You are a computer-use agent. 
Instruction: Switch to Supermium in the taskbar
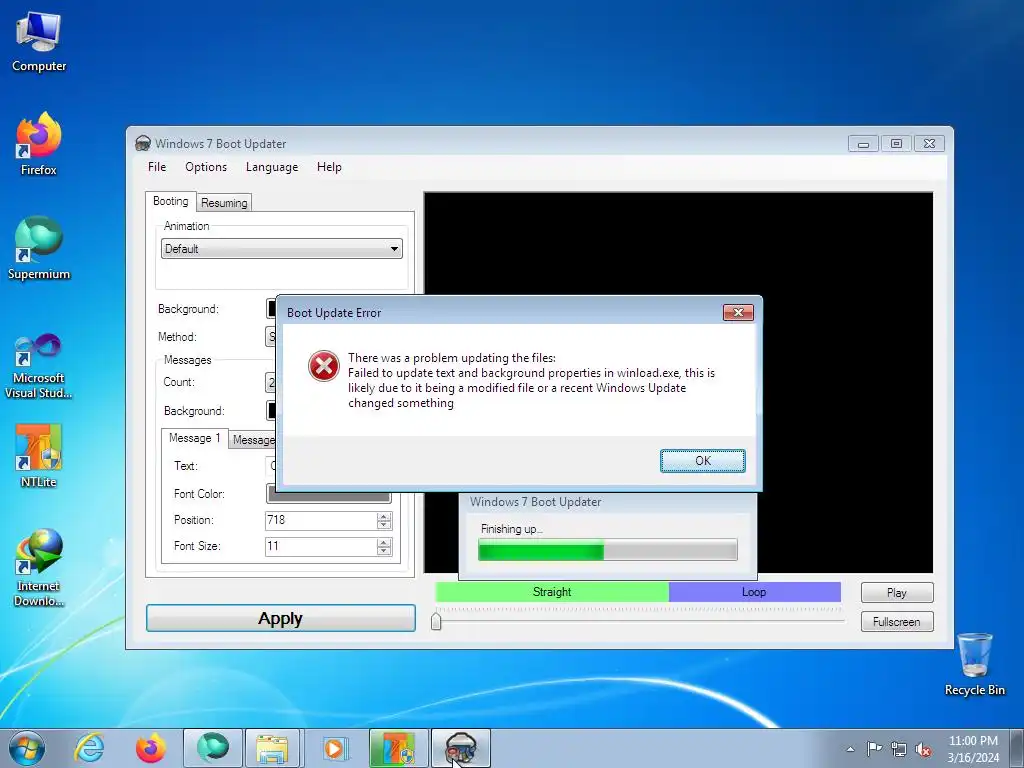click(x=213, y=748)
